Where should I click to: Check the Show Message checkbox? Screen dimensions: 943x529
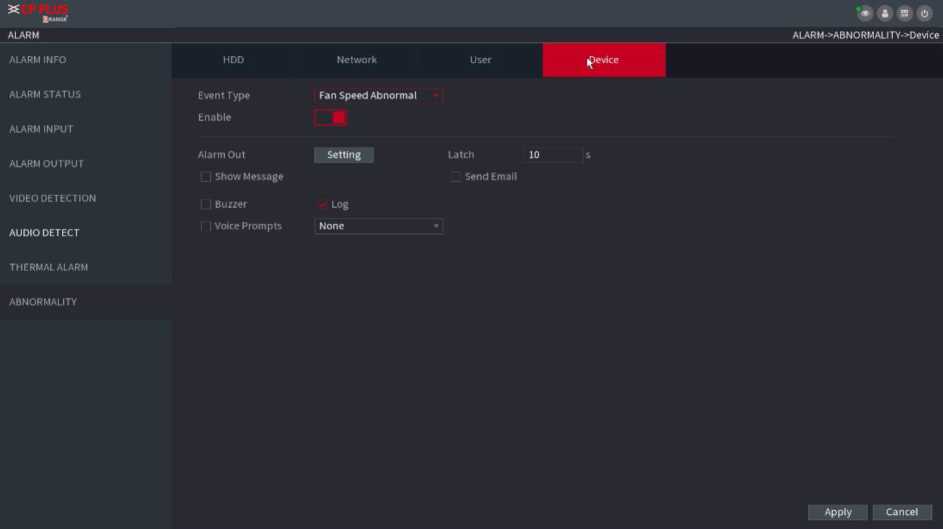click(x=206, y=177)
